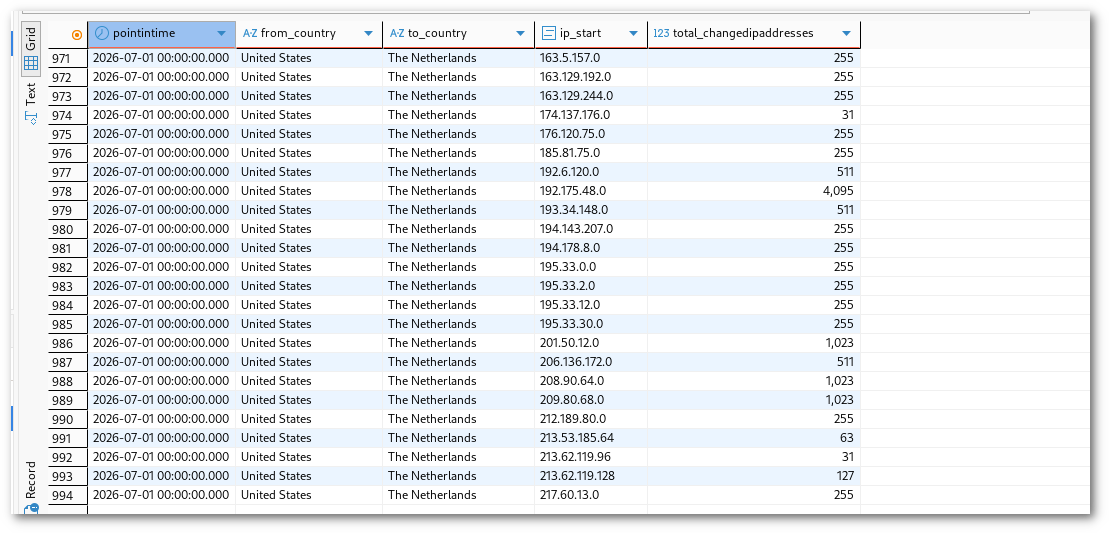Click the ip_start cell 195.33.2.0
The height and width of the screenshot is (533, 1109).
coord(591,286)
